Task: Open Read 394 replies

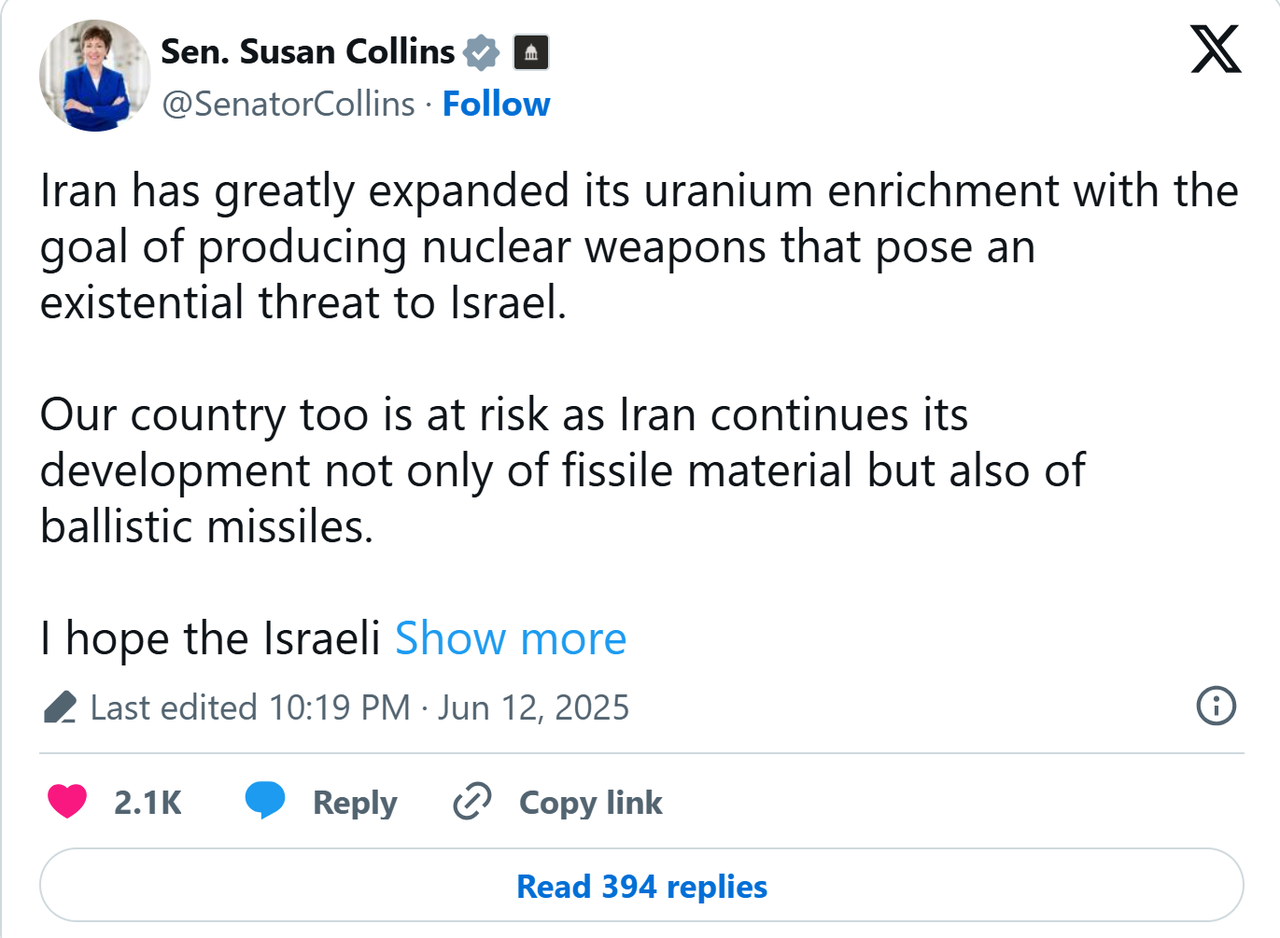Action: pos(641,886)
